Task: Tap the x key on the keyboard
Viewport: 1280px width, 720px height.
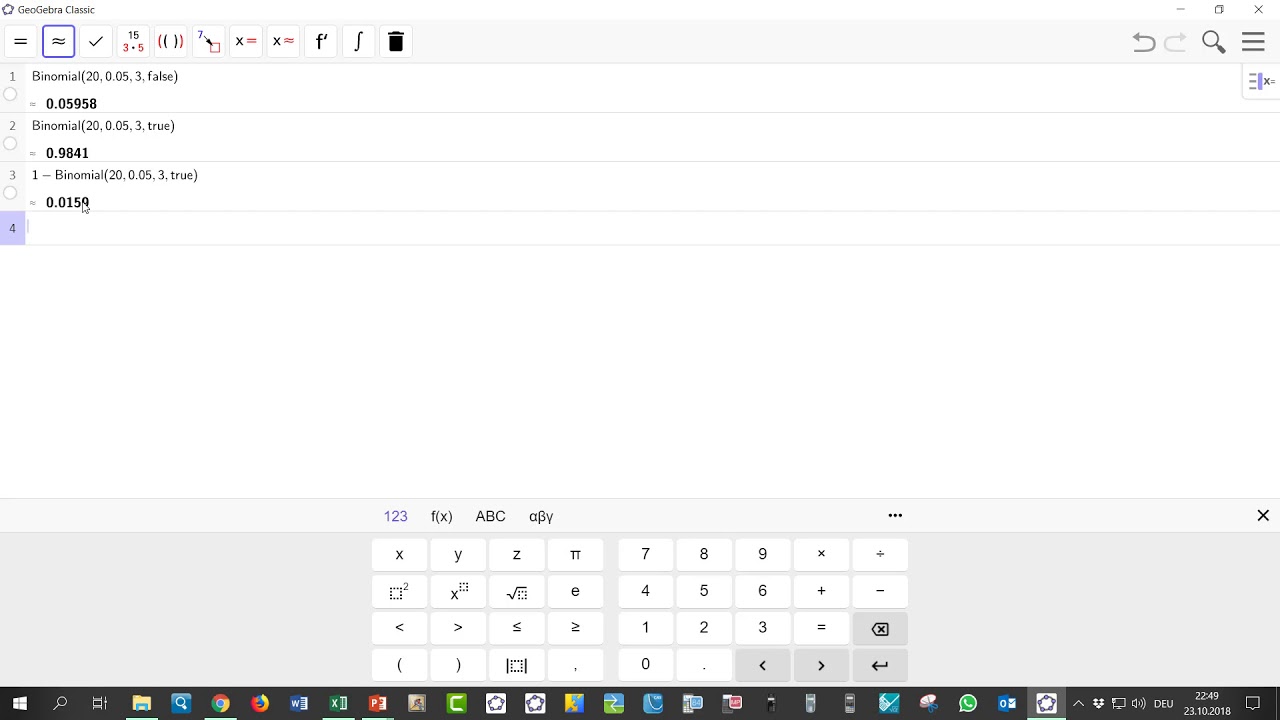Action: [399, 554]
